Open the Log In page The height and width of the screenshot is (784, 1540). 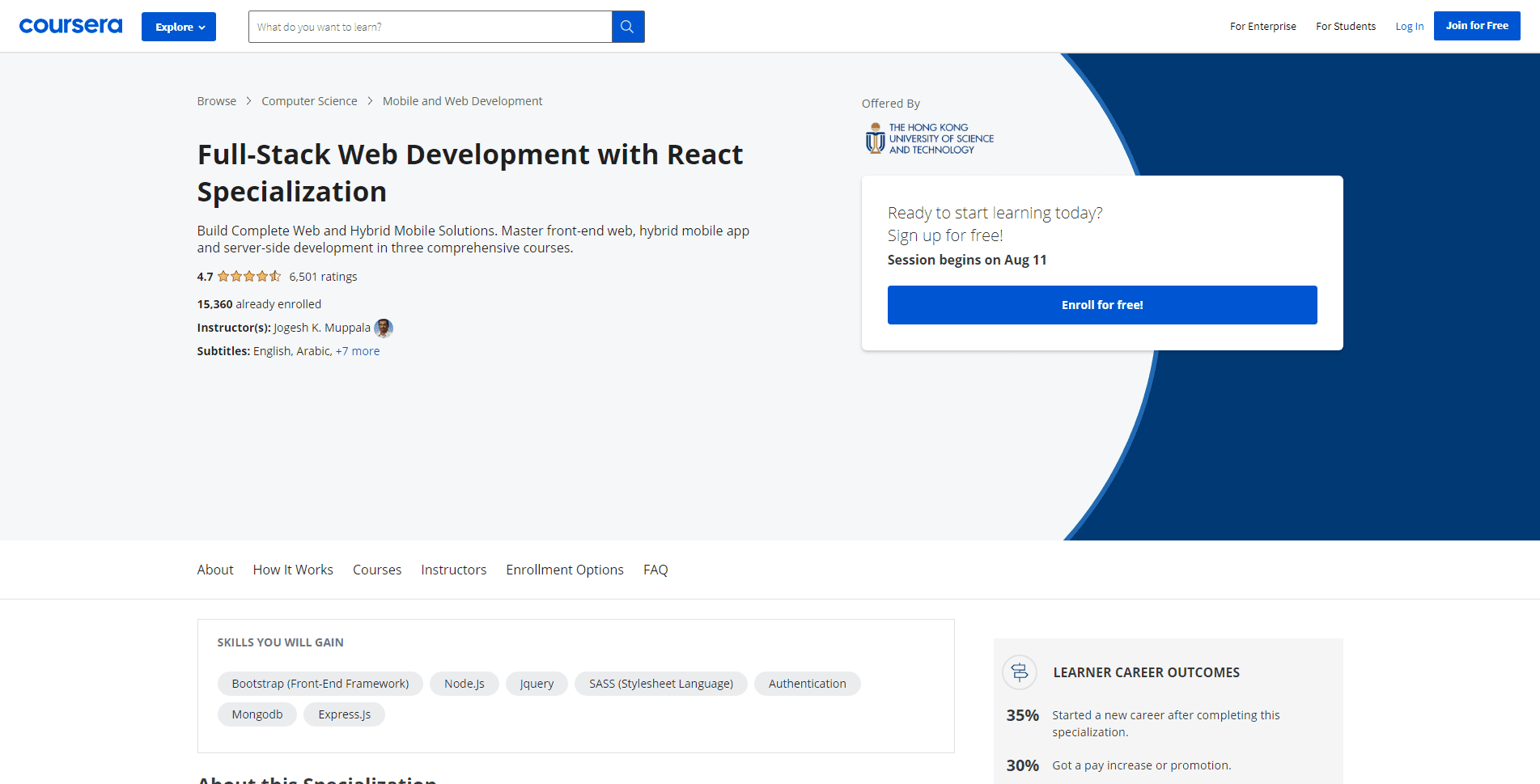click(x=1409, y=26)
